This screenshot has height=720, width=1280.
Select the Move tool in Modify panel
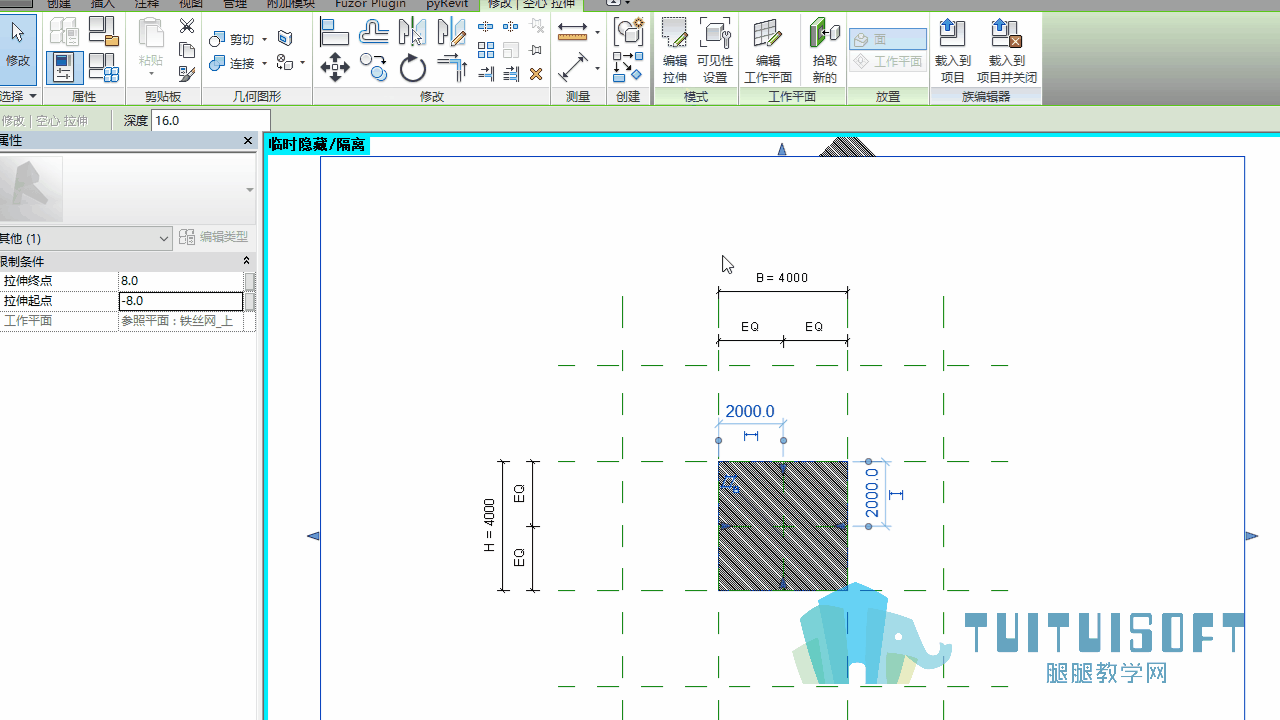[335, 68]
